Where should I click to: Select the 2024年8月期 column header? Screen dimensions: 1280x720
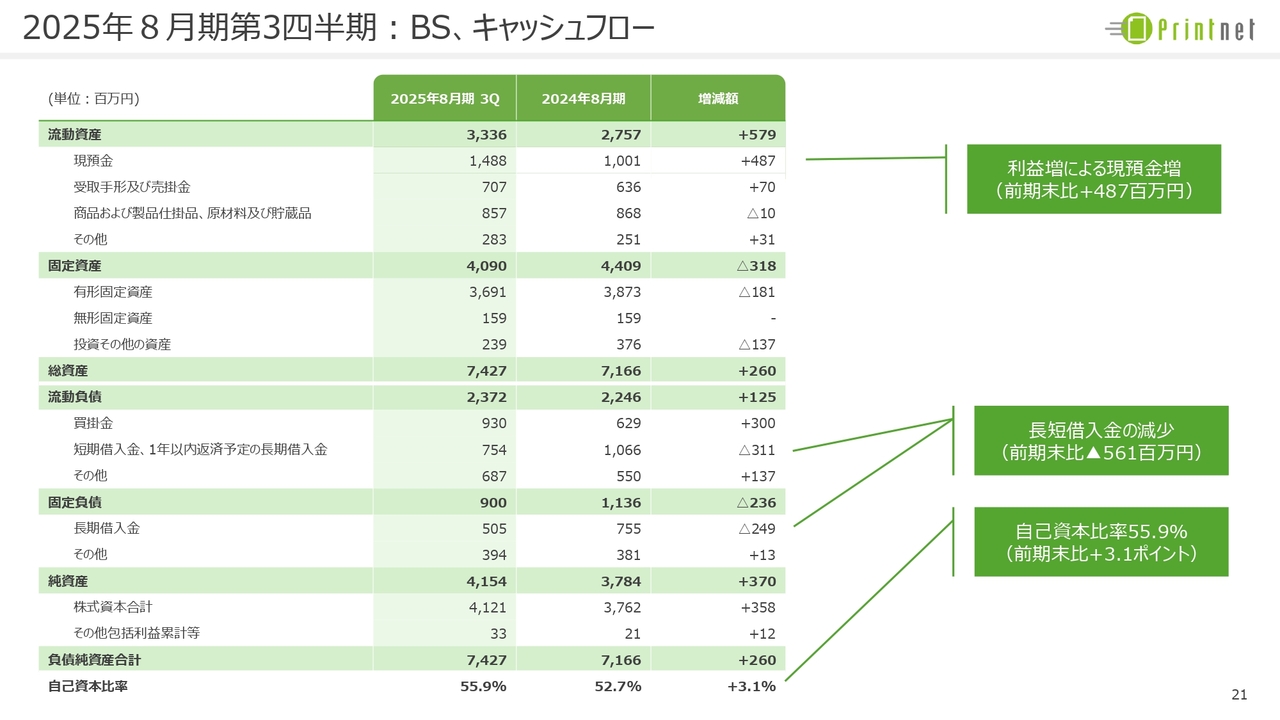pos(583,98)
